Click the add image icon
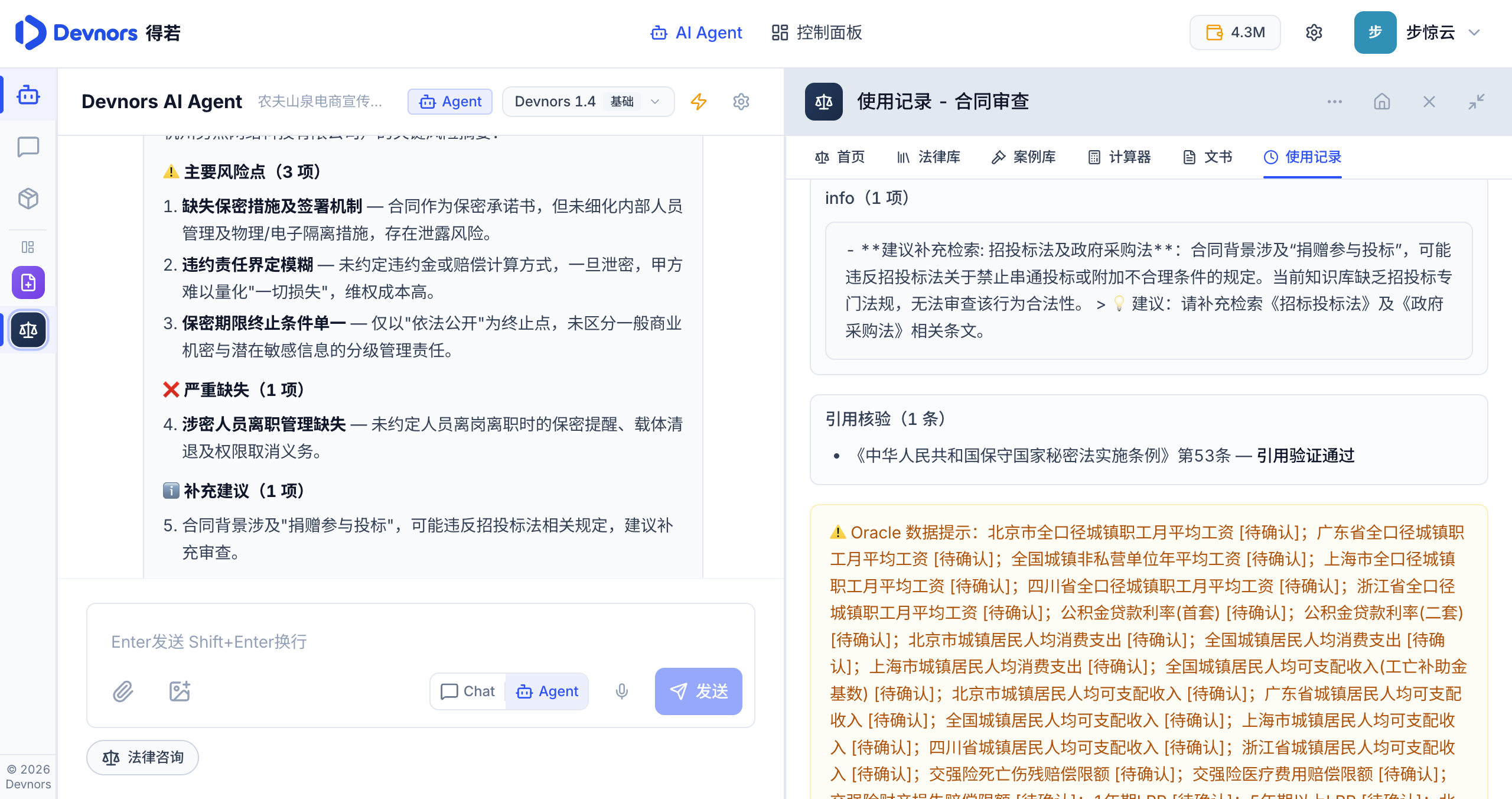The width and height of the screenshot is (1512, 799). [x=180, y=691]
